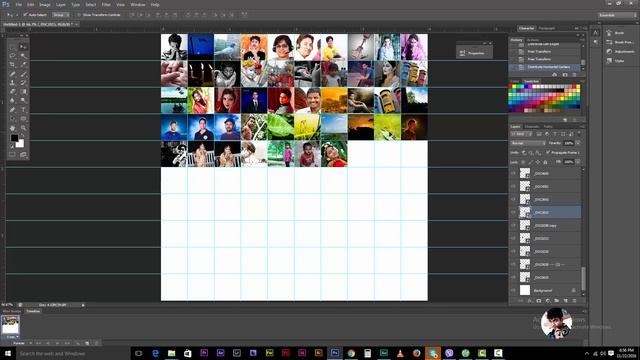Open the Filter menu
Image resolution: width=640 pixels, height=360 pixels.
tap(106, 4)
